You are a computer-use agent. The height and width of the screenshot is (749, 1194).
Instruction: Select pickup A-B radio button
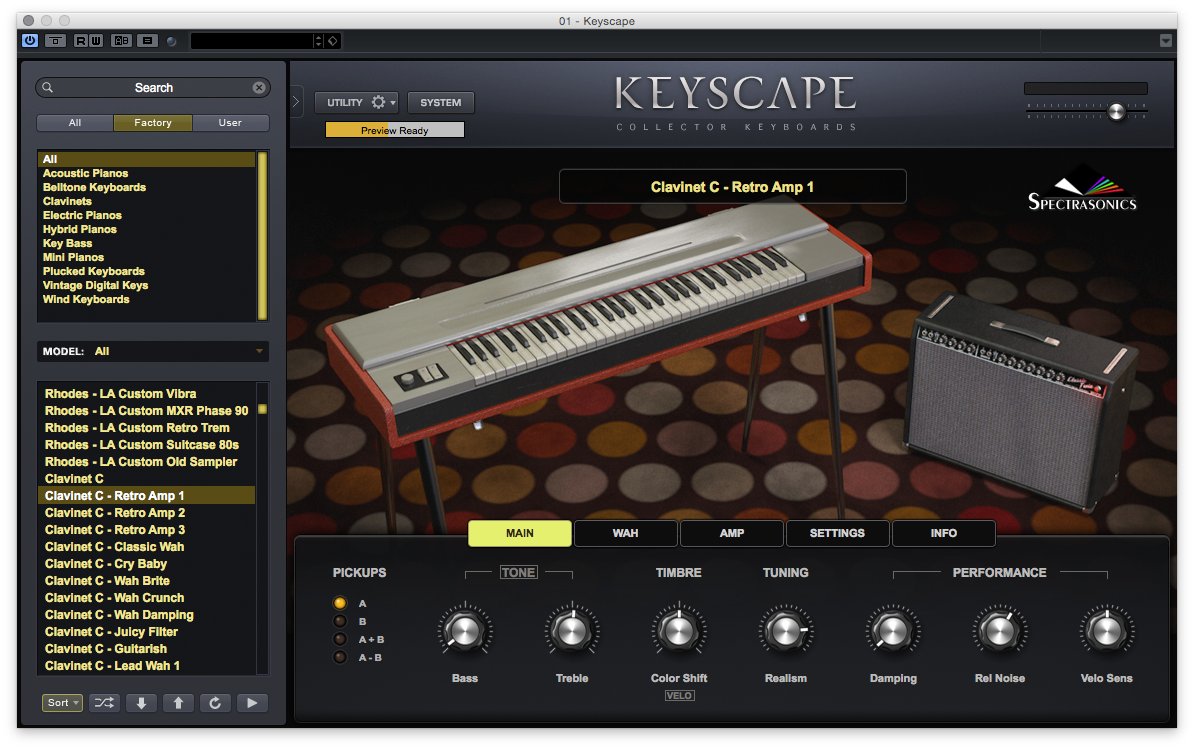[340, 657]
